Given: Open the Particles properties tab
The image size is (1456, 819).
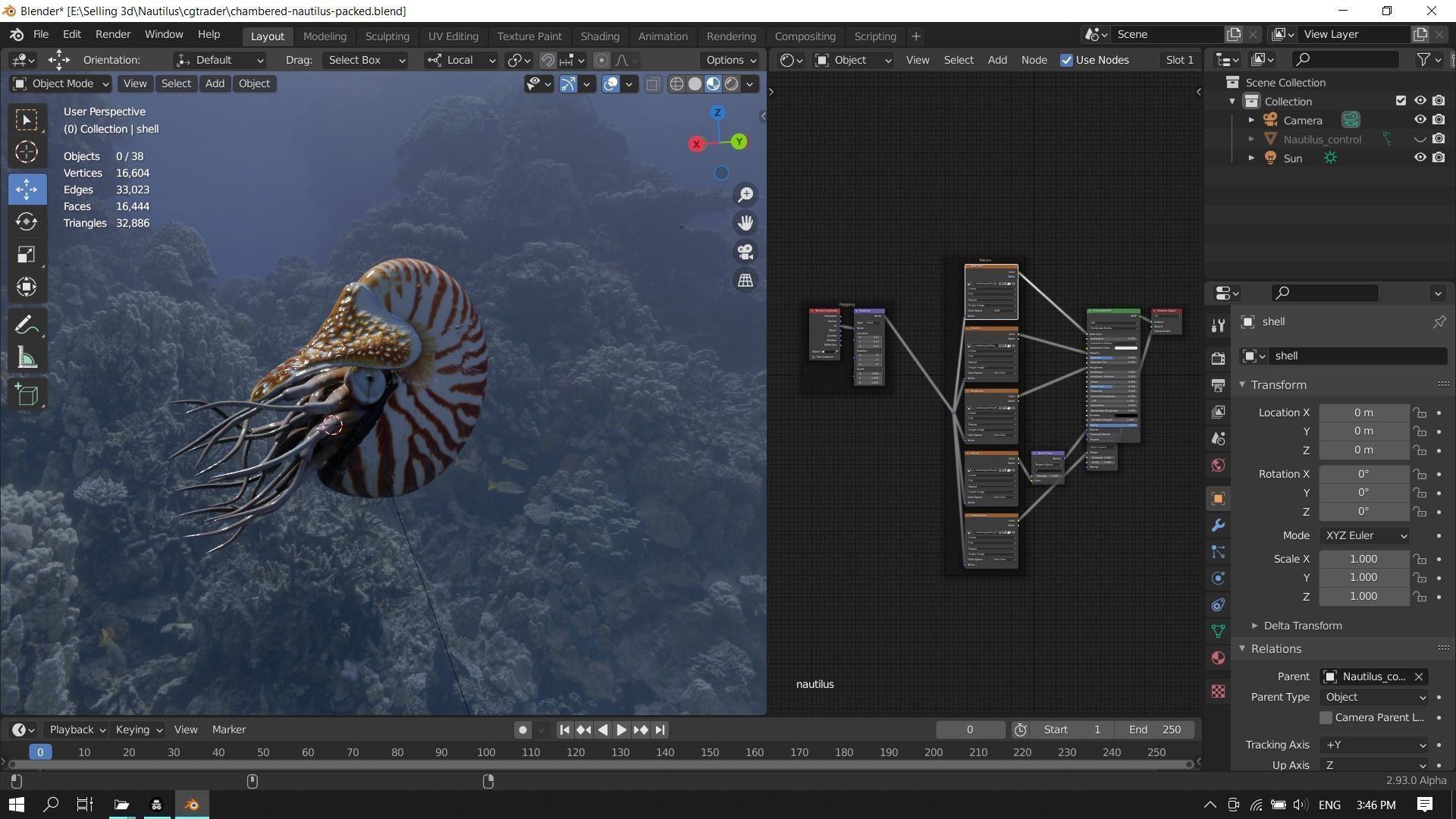Looking at the screenshot, I should point(1218,551).
